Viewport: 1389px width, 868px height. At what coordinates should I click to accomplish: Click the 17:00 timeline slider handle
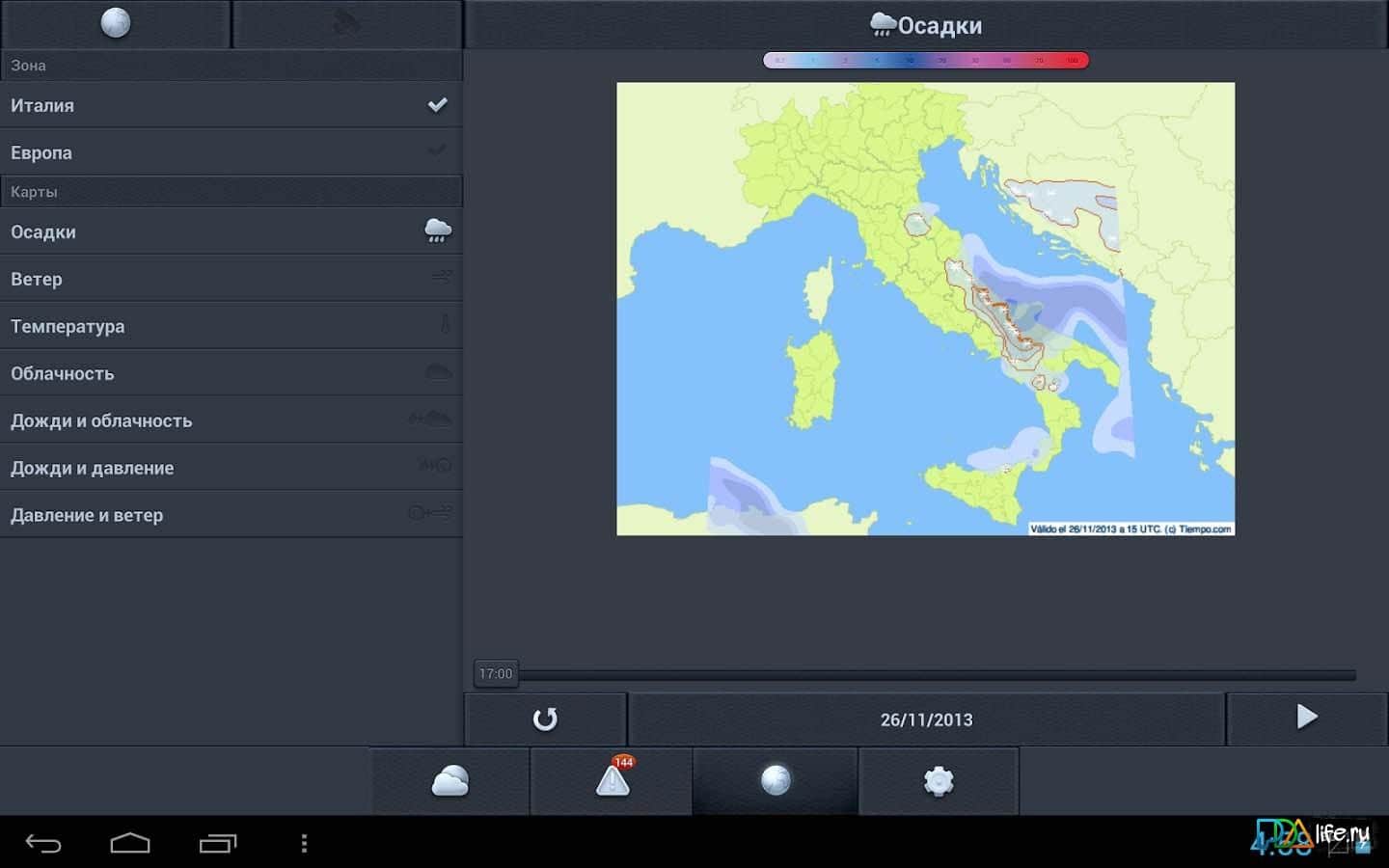click(496, 674)
